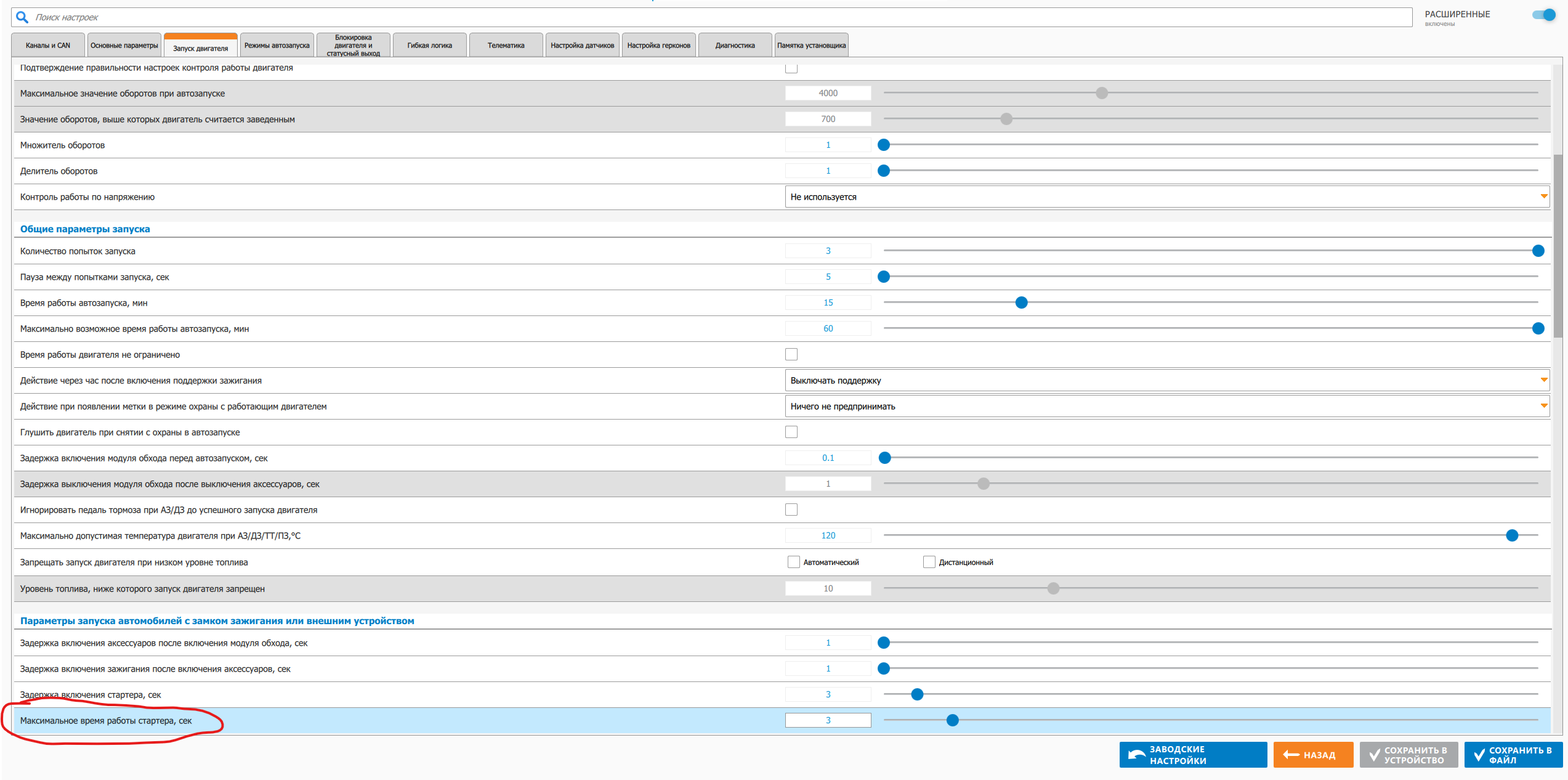Click the Заводские настройки button
Viewport: 1568px width, 780px height.
click(x=1193, y=755)
